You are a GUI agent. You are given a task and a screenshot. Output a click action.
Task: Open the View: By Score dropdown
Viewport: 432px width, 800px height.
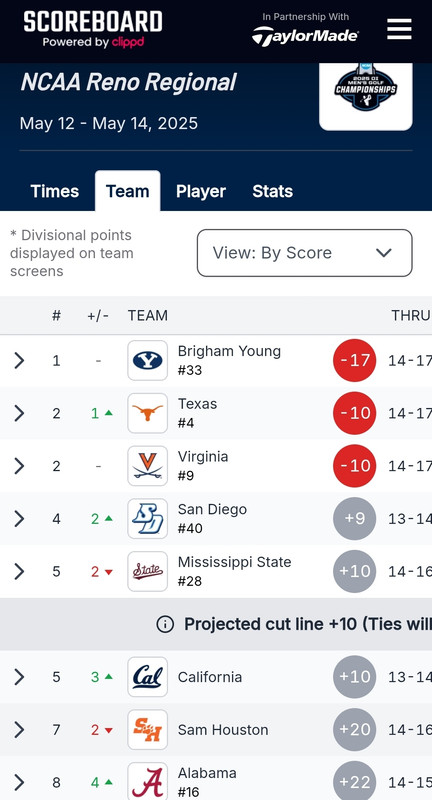point(304,253)
